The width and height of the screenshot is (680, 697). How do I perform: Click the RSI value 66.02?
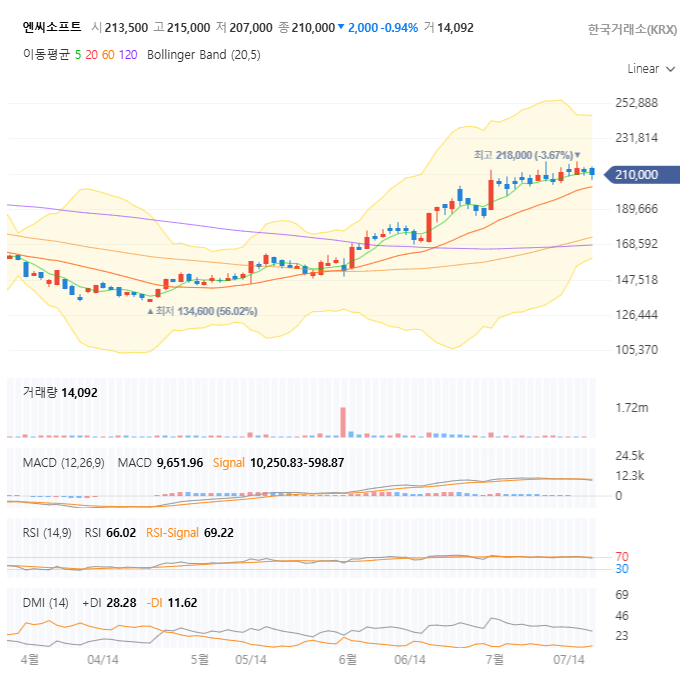121,533
